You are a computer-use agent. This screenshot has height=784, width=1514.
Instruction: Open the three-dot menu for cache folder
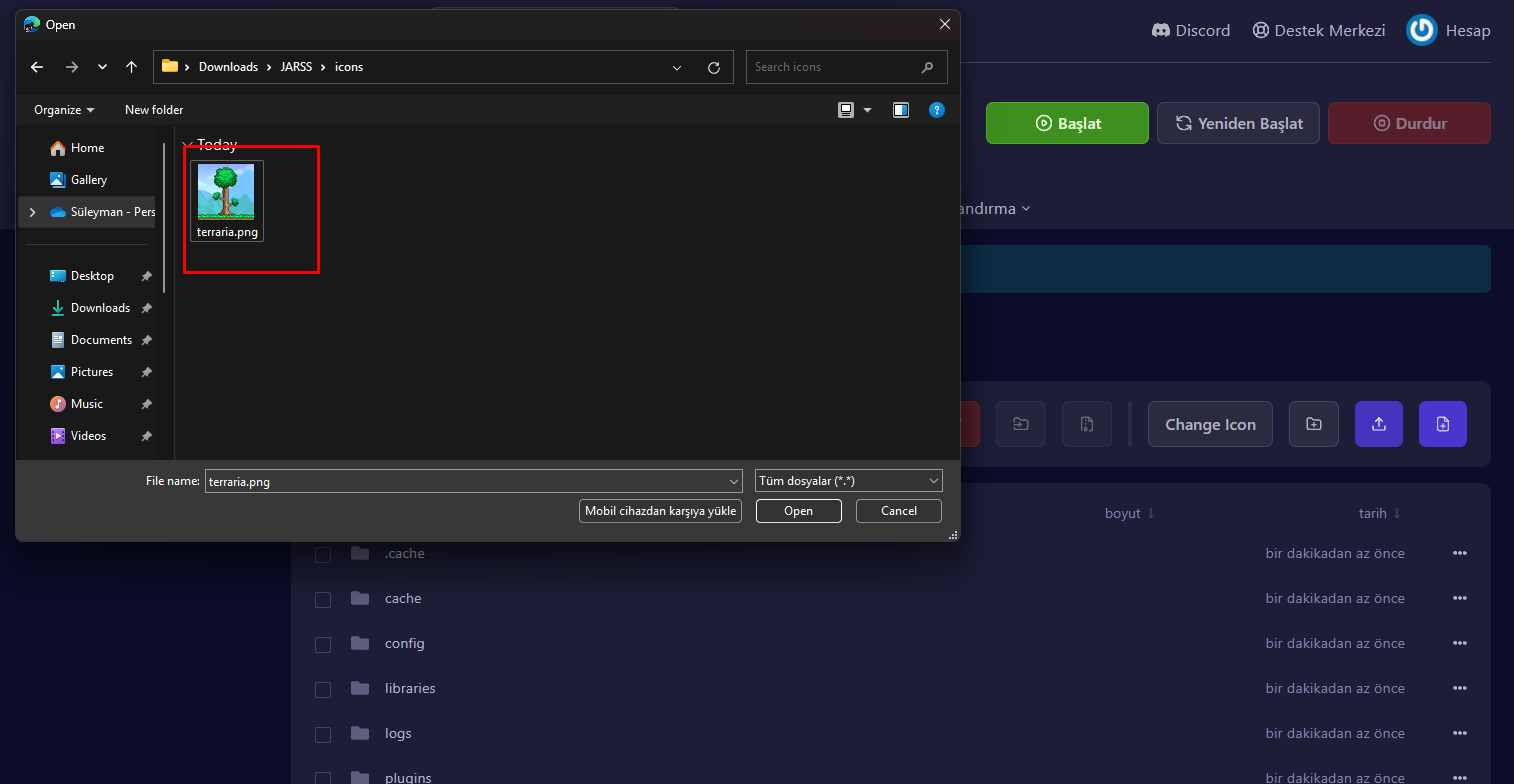click(x=1459, y=598)
